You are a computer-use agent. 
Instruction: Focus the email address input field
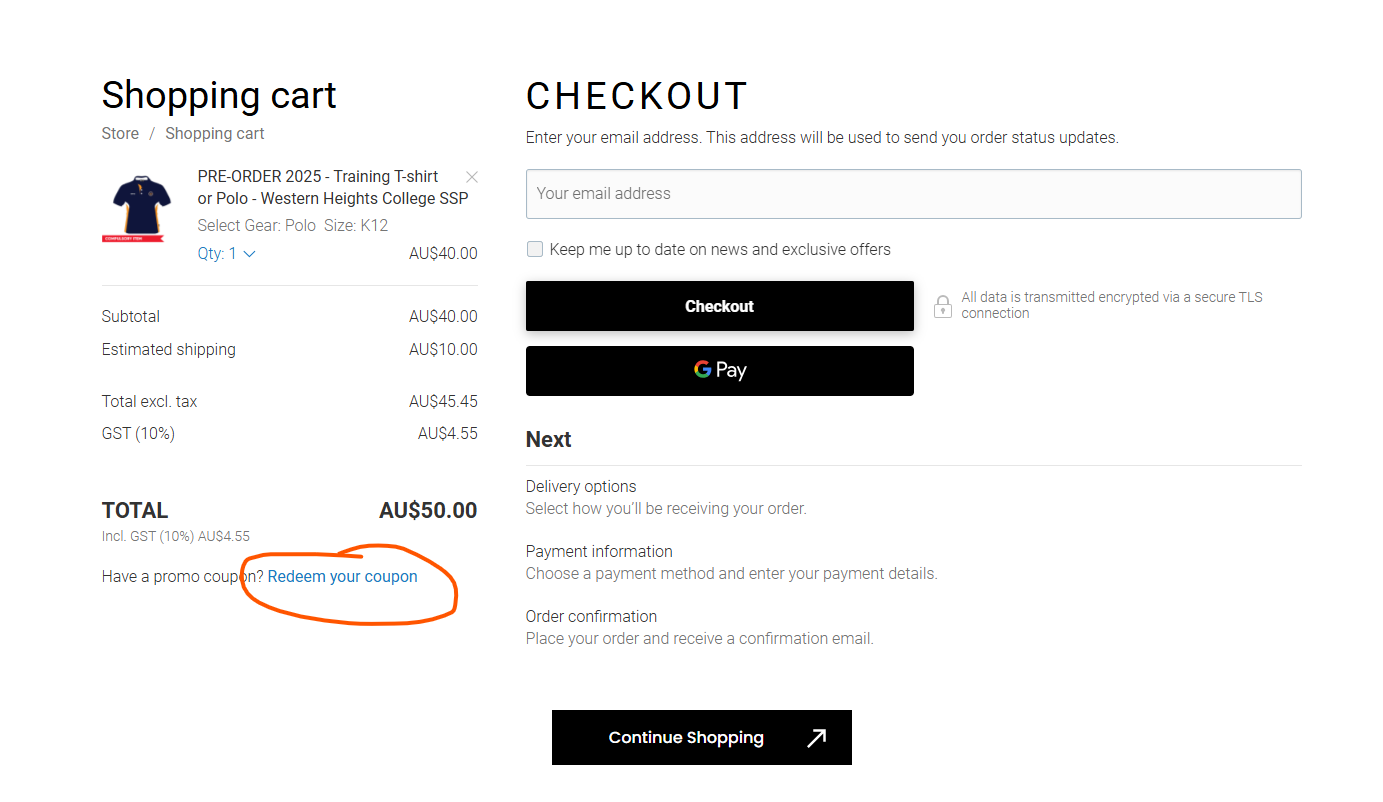click(913, 194)
